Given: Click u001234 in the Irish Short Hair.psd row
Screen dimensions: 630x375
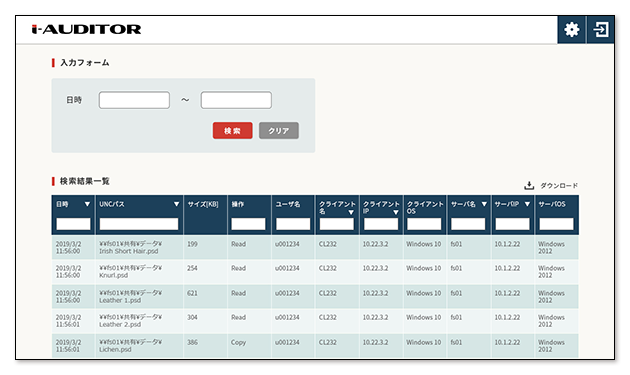Looking at the screenshot, I should (287, 244).
